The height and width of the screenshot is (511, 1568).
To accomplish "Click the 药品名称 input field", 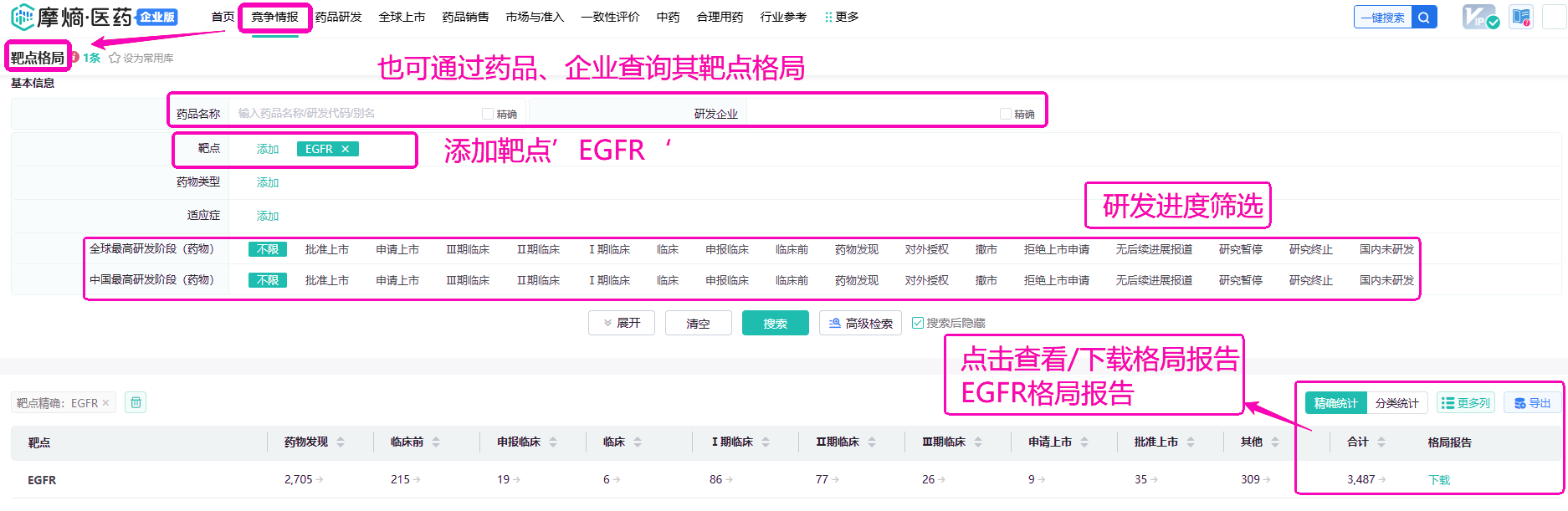I will pyautogui.click(x=356, y=114).
